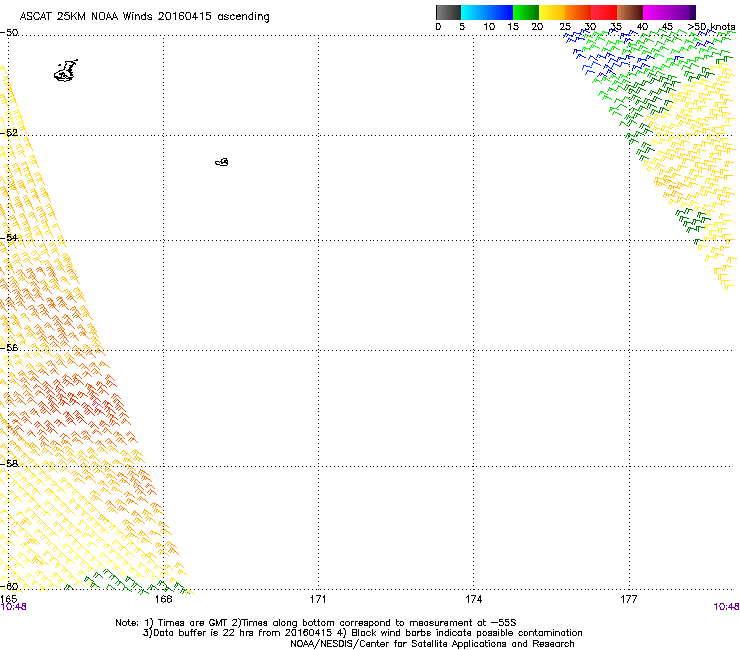The width and height of the screenshot is (740, 650).
Task: Click the '0' label under the color scale
Action: tap(438, 27)
